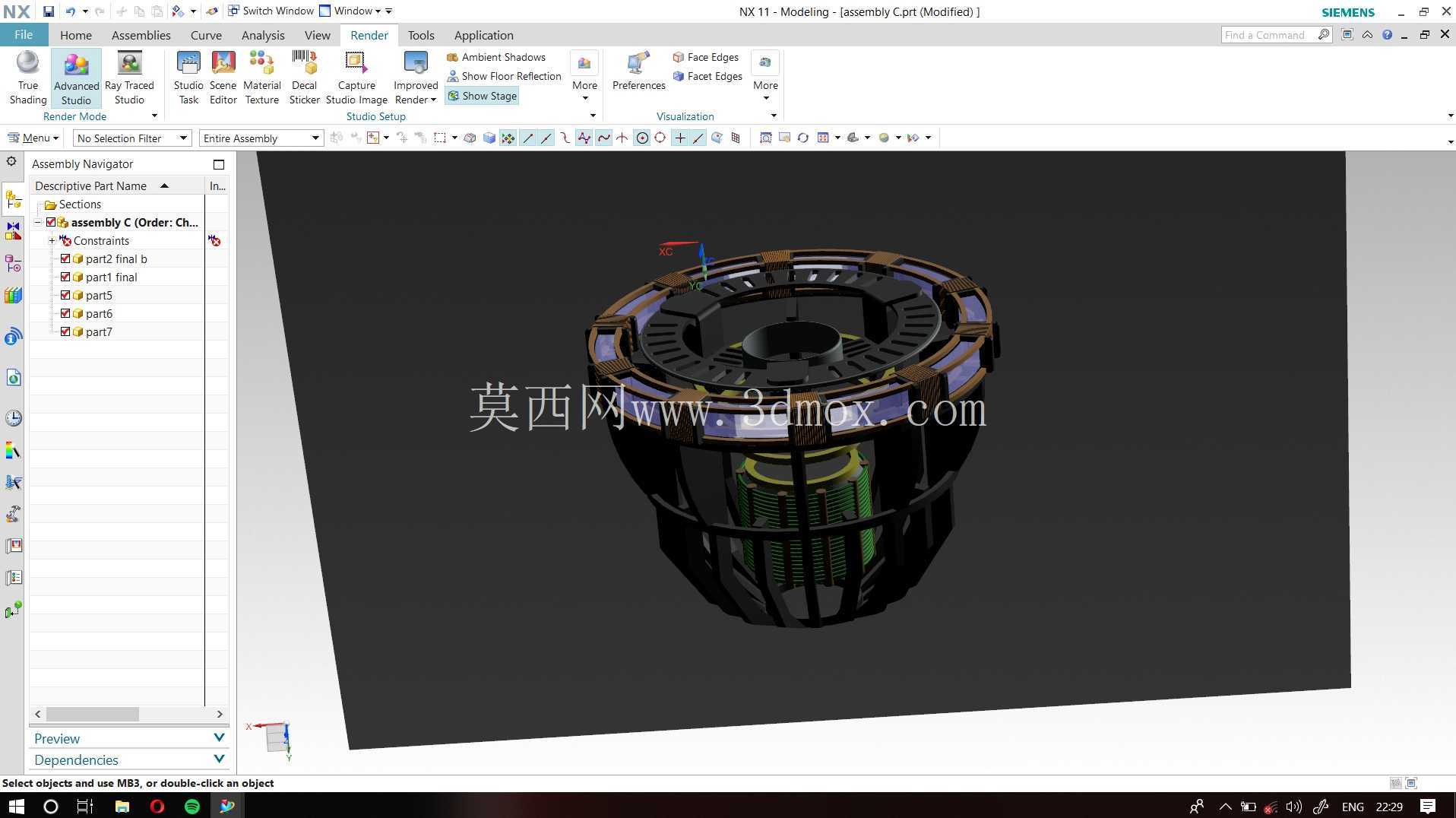This screenshot has width=1456, height=818.
Task: Uncheck part1 final visibility checkbox
Action: coord(65,277)
